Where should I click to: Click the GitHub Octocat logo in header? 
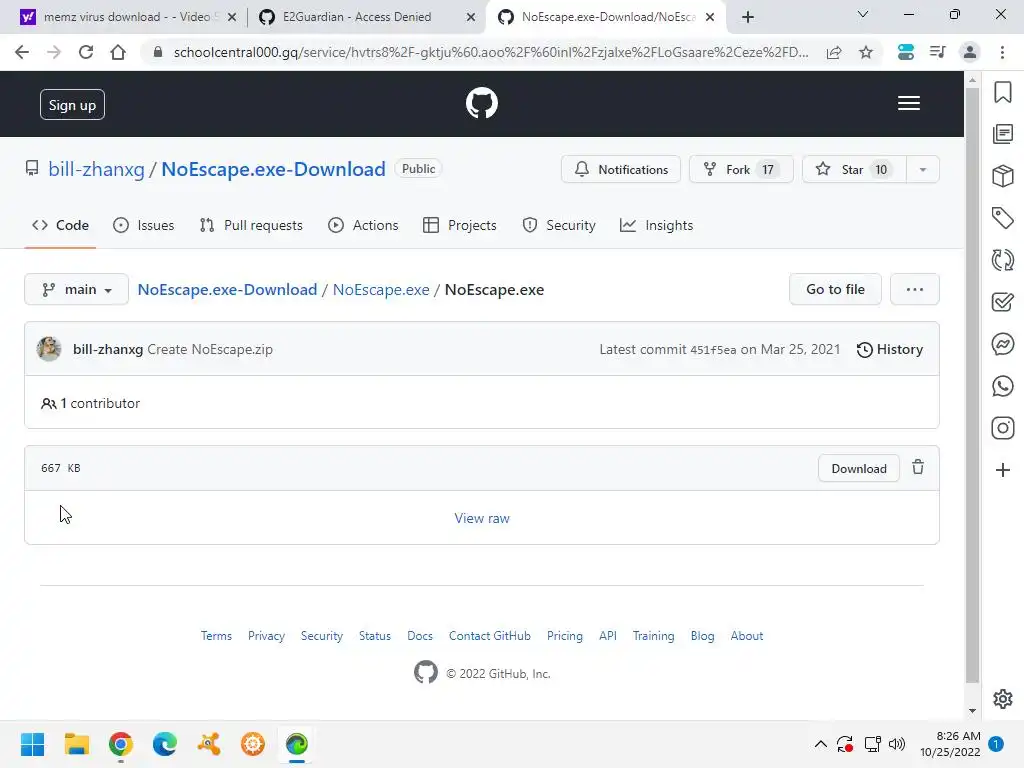pyautogui.click(x=482, y=103)
